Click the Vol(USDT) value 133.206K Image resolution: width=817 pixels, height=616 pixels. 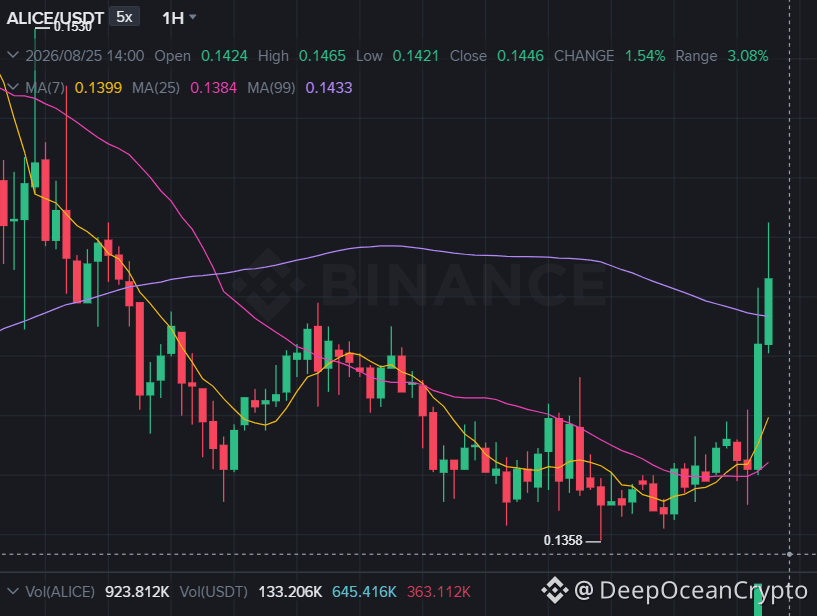pos(290,592)
